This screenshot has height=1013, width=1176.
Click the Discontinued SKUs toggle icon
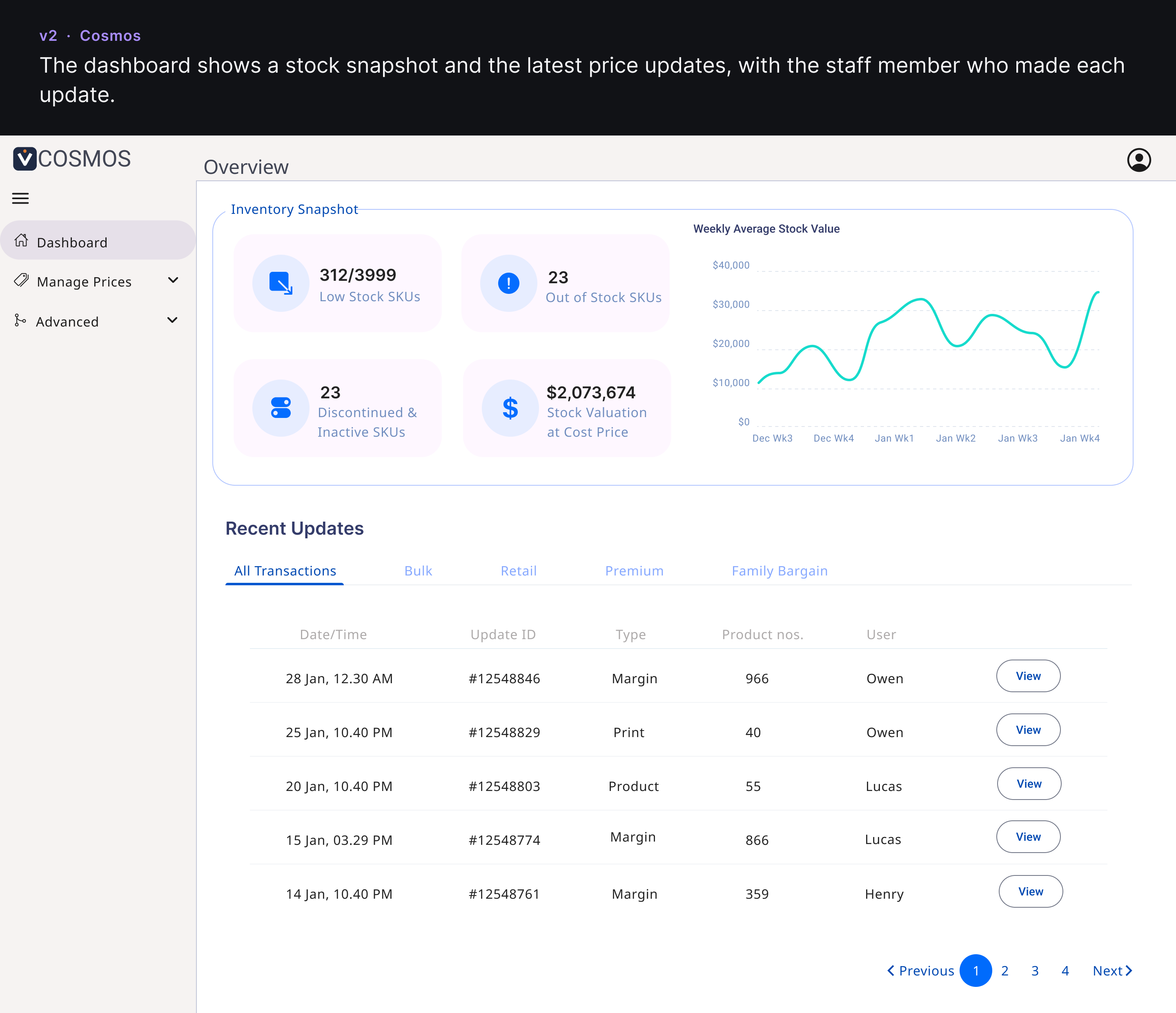[281, 408]
